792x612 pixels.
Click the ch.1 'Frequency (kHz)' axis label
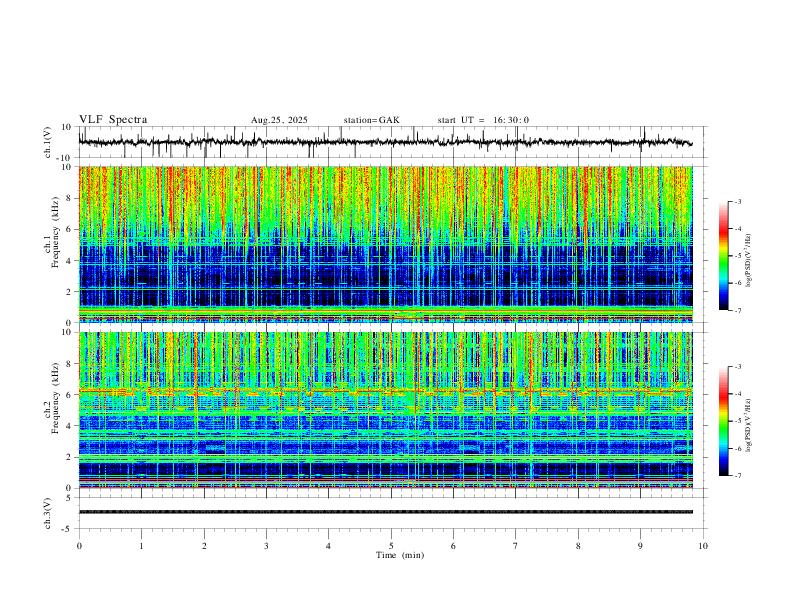55,231
